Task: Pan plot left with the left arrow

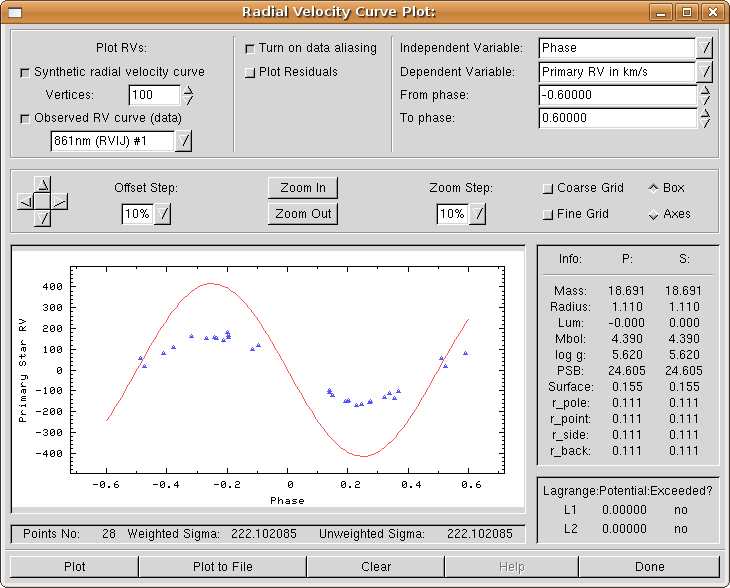Action: pyautogui.click(x=26, y=202)
